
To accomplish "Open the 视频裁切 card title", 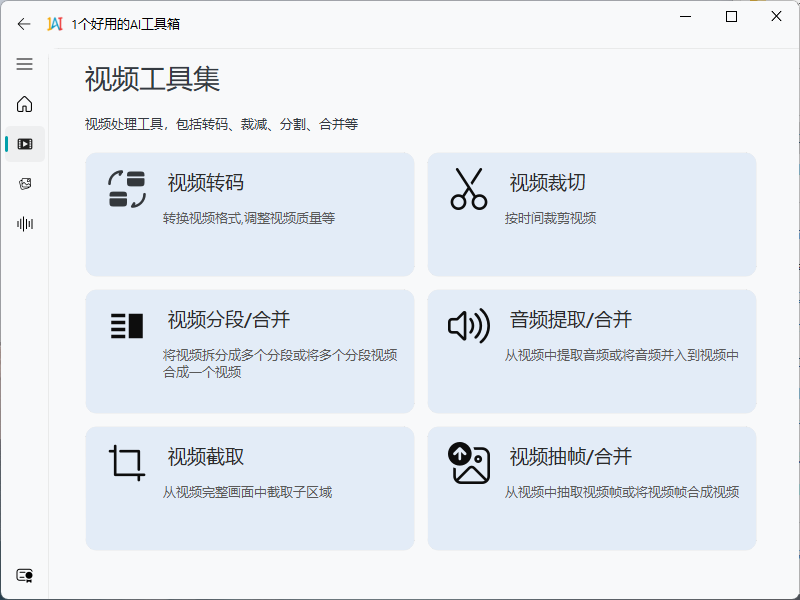I will (547, 183).
